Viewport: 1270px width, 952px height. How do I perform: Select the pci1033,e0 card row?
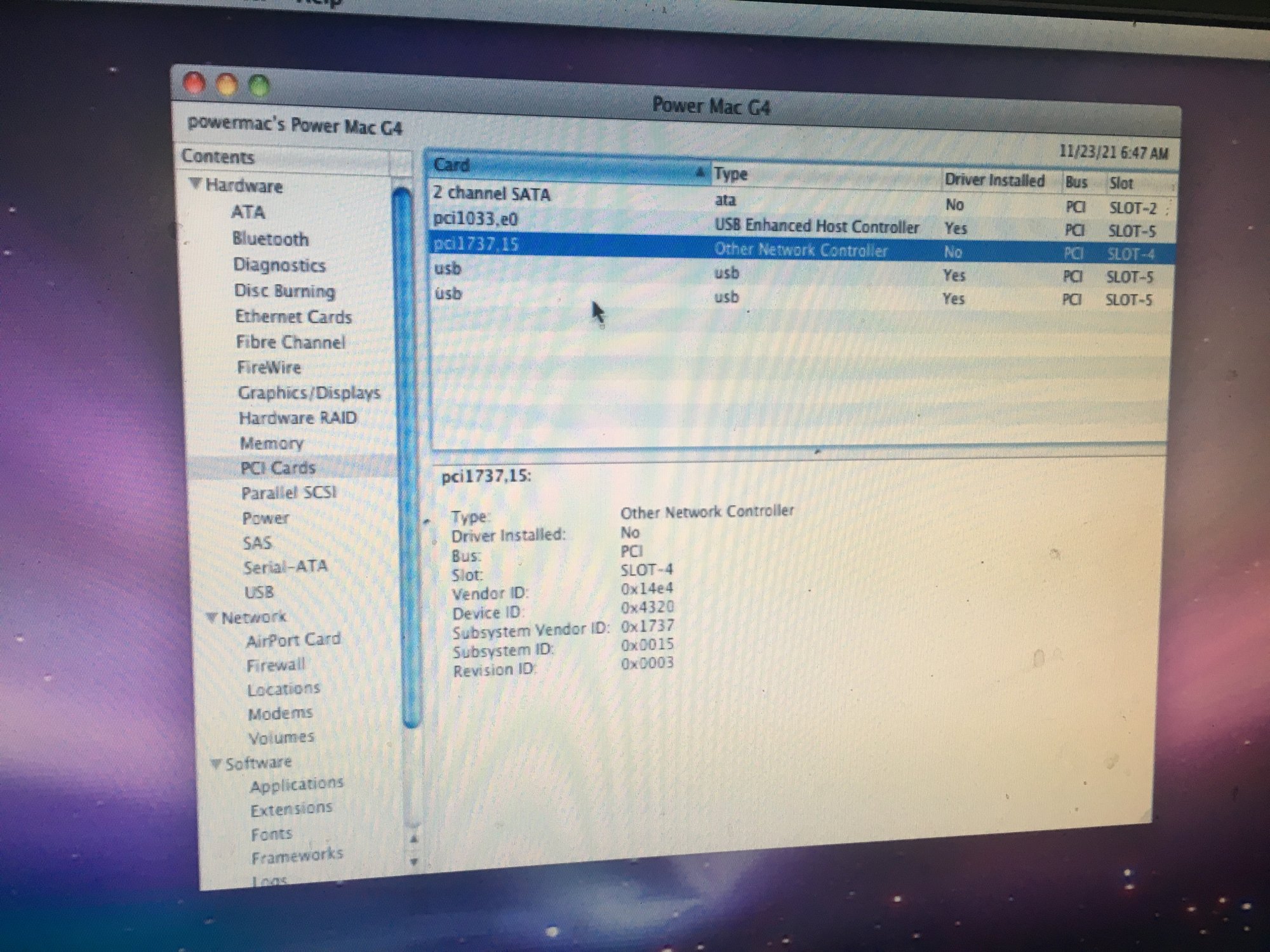475,220
